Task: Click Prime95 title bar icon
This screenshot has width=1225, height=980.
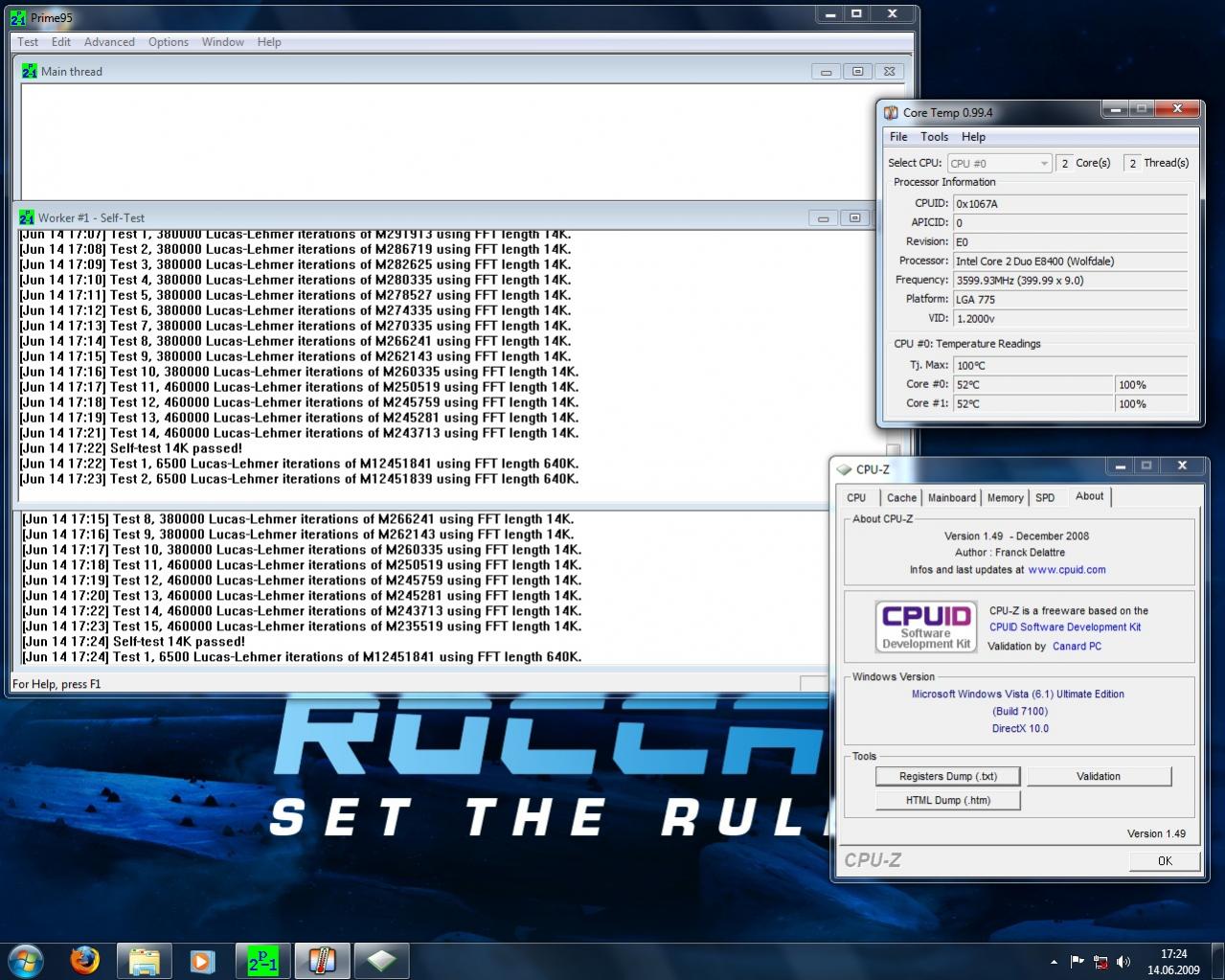Action: pos(17,17)
